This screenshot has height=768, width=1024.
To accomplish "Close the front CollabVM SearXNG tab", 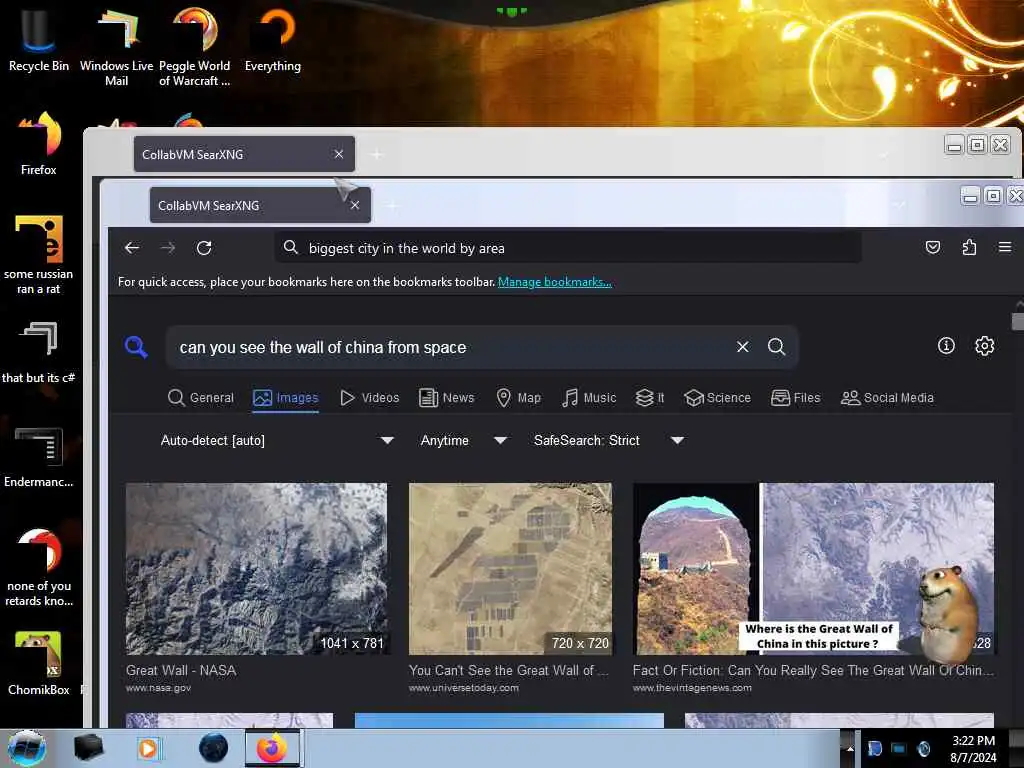I will coord(355,205).
